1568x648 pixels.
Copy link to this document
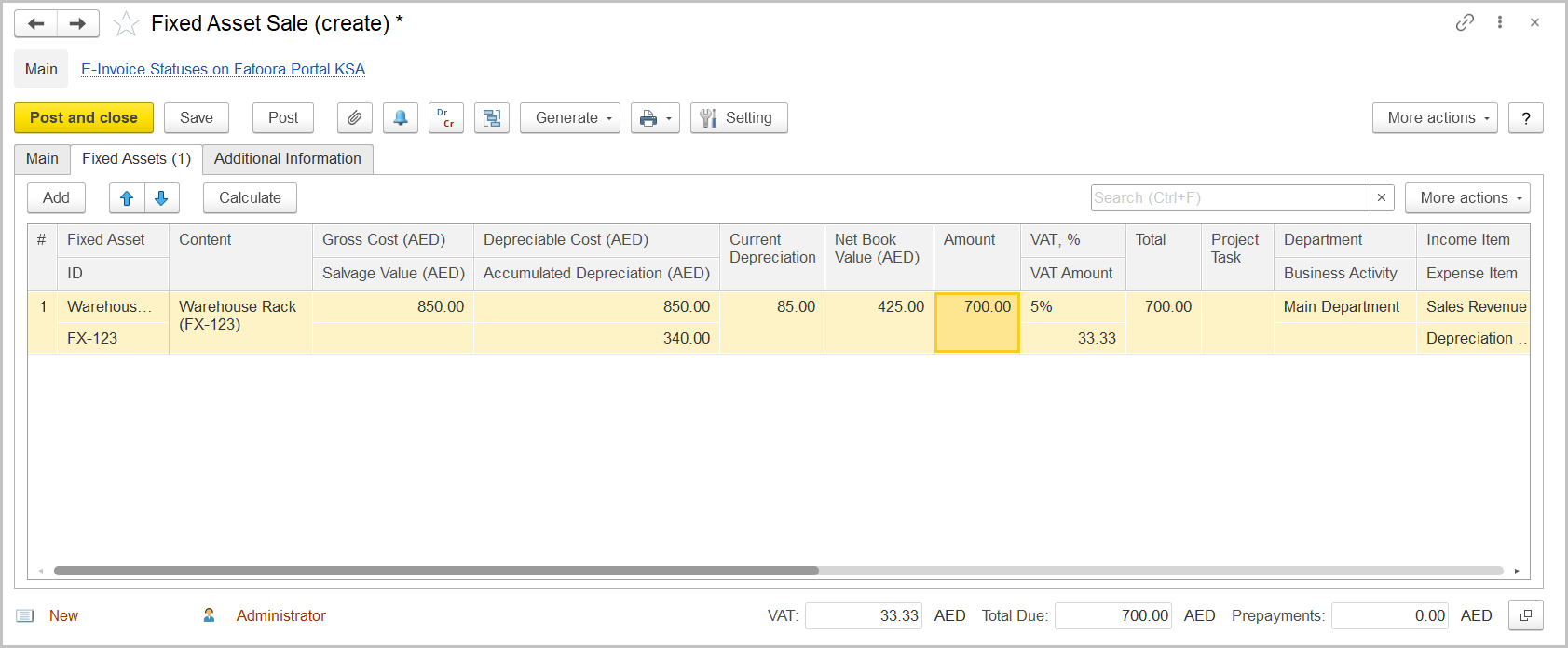pyautogui.click(x=1465, y=22)
